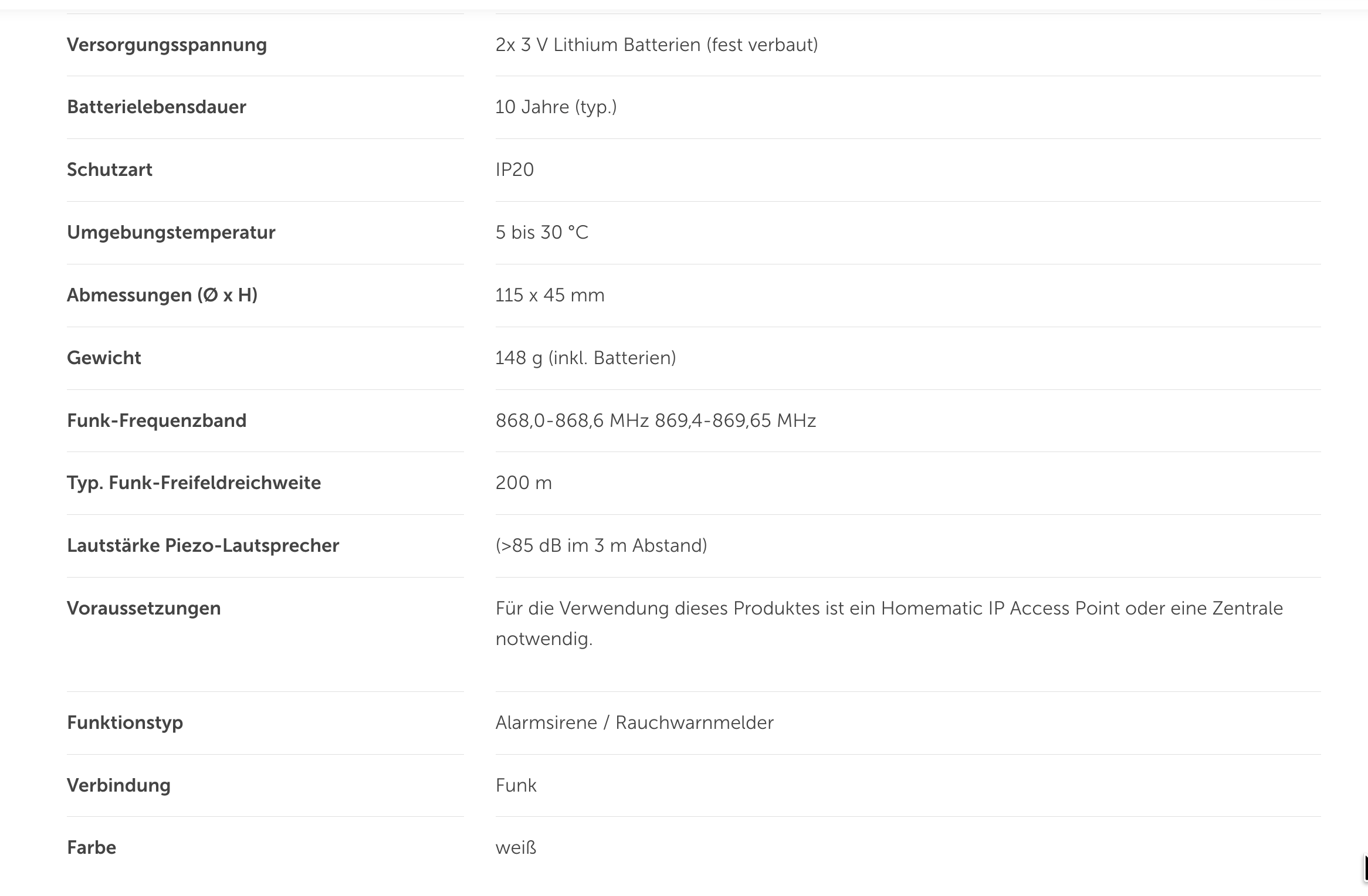Click the Schutzart label

[110, 170]
